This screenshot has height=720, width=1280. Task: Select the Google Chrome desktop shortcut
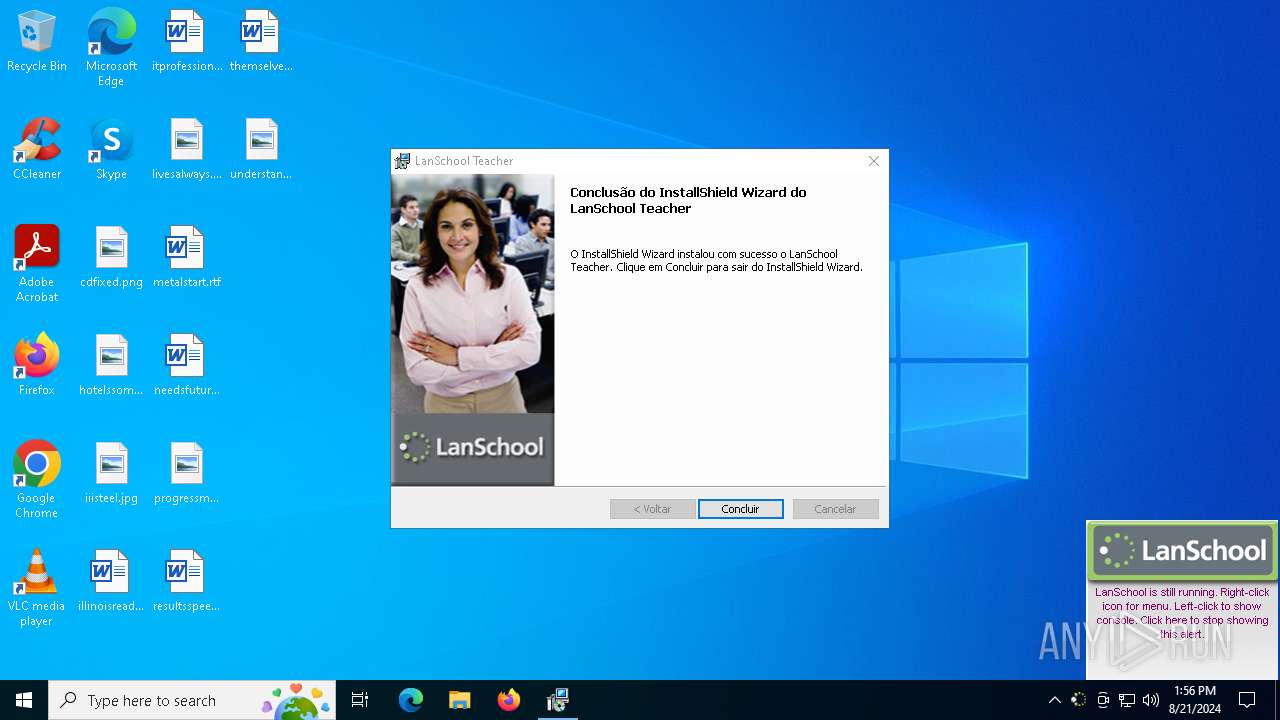(x=37, y=480)
